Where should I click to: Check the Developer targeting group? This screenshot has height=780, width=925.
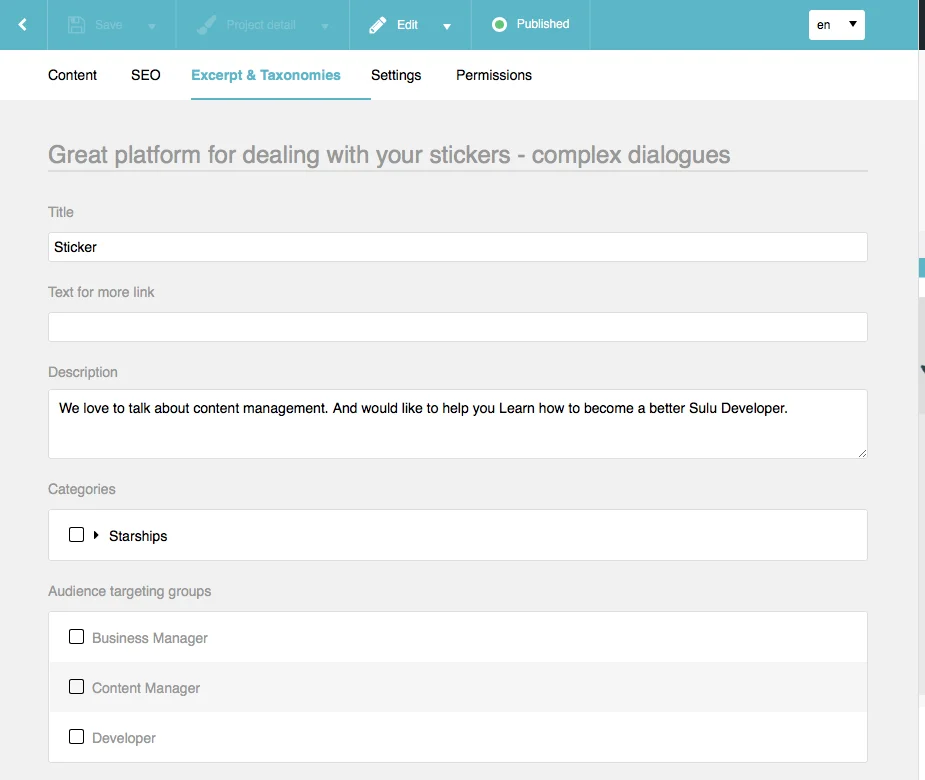pyautogui.click(x=76, y=736)
